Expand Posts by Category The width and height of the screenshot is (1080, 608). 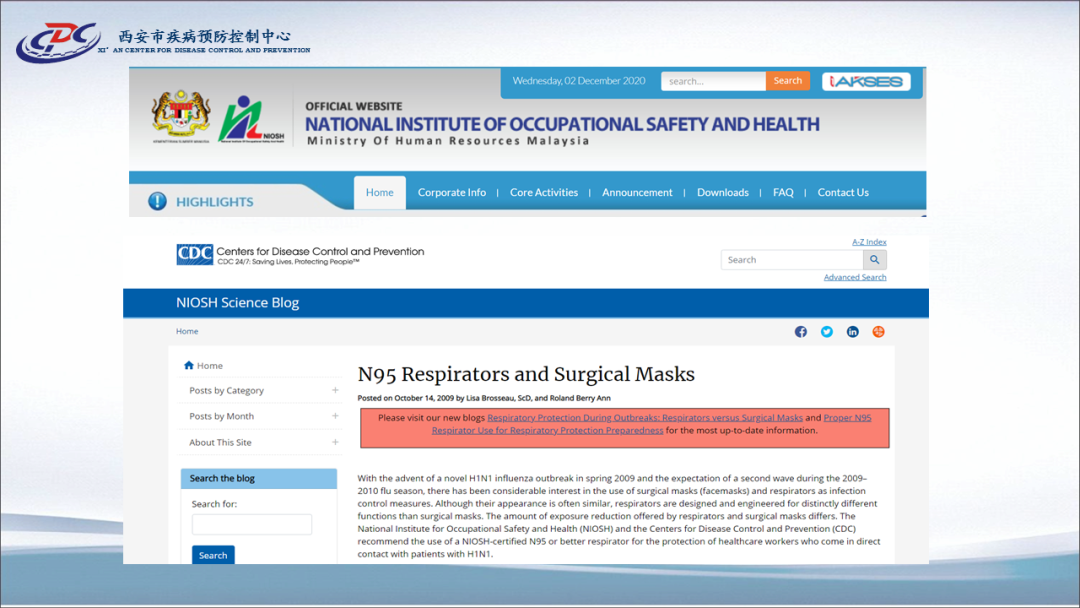335,390
